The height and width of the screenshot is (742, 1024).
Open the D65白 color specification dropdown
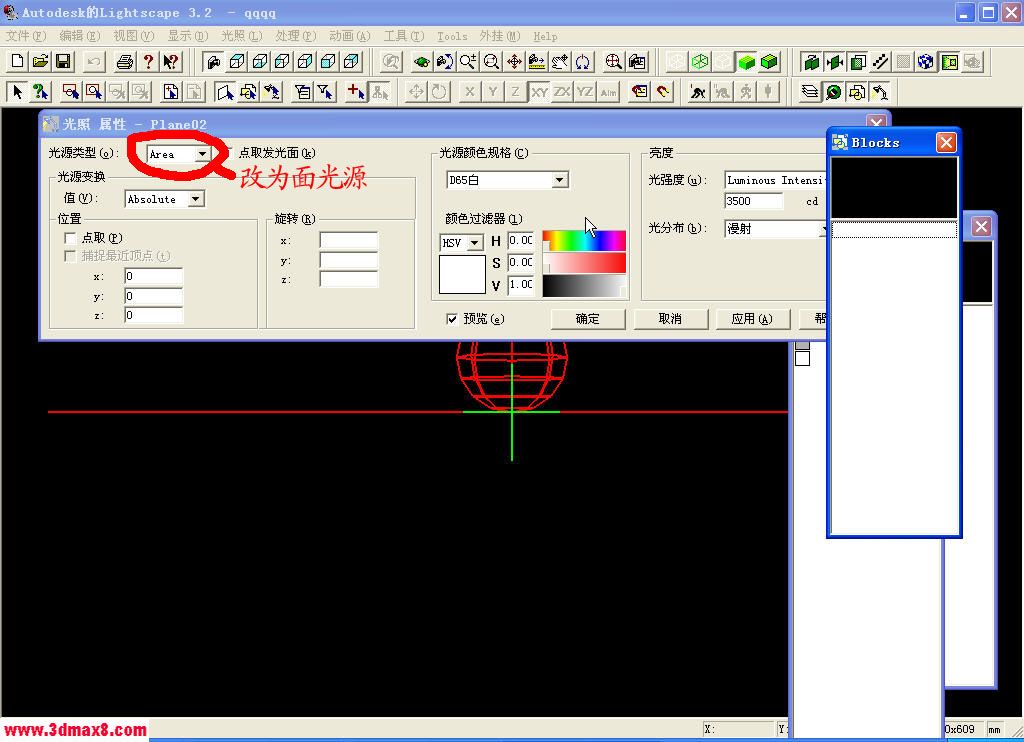coord(560,180)
